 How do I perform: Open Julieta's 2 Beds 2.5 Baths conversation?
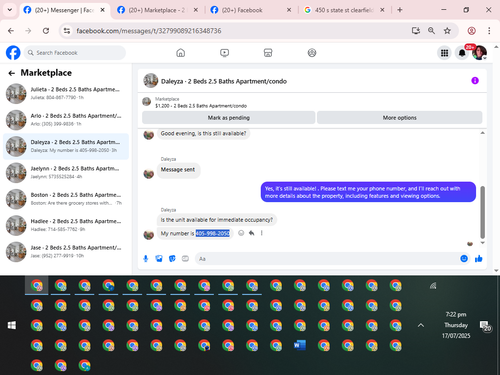pyautogui.click(x=66, y=94)
